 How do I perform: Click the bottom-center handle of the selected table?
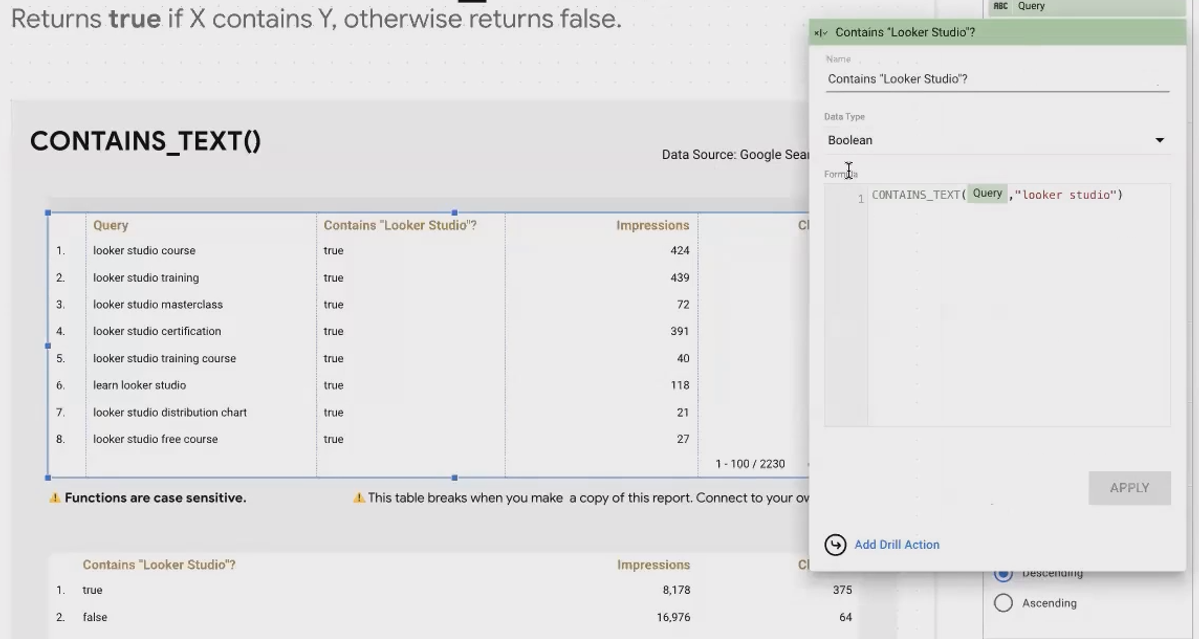(x=455, y=478)
